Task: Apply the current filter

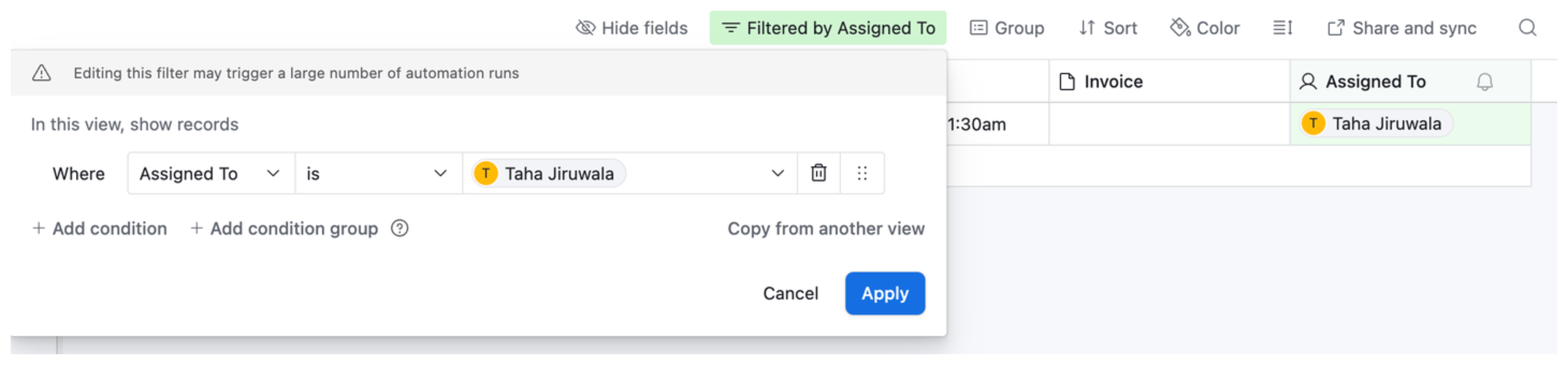Action: point(885,293)
